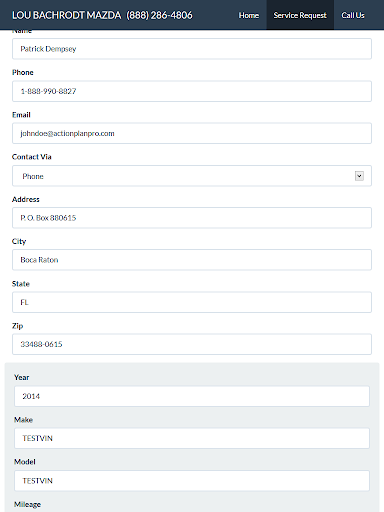Click the Contact Via label
Viewport: 384px width, 512px height.
32,157
